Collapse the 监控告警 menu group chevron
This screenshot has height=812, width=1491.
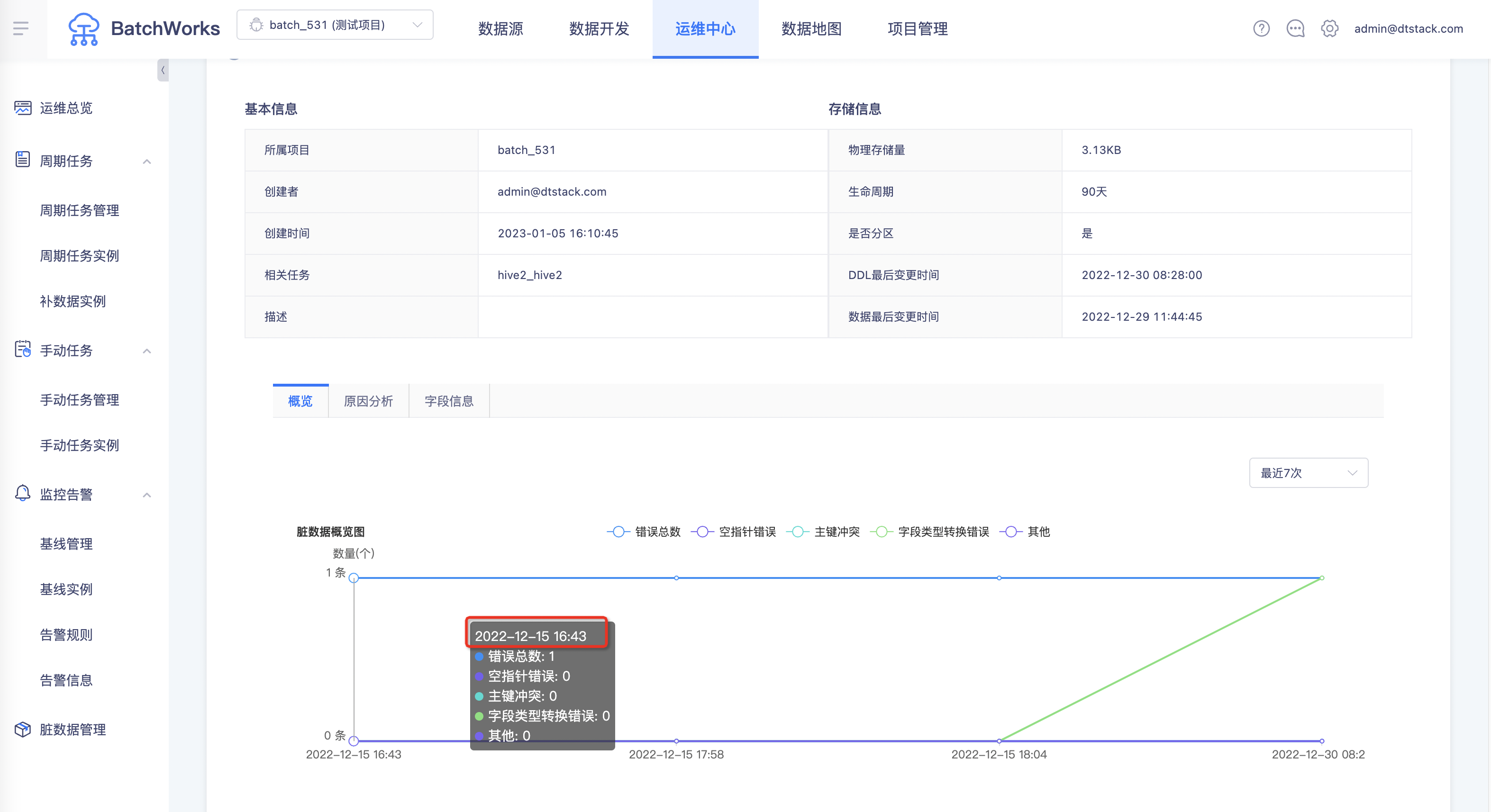pyautogui.click(x=147, y=495)
